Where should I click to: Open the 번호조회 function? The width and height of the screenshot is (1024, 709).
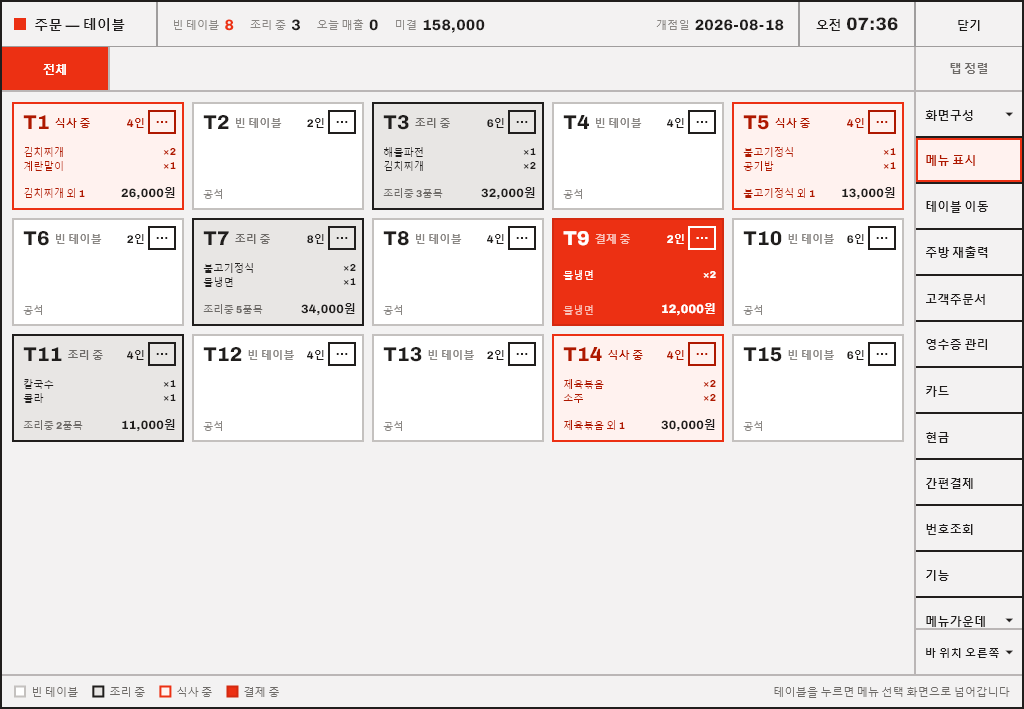tap(968, 529)
